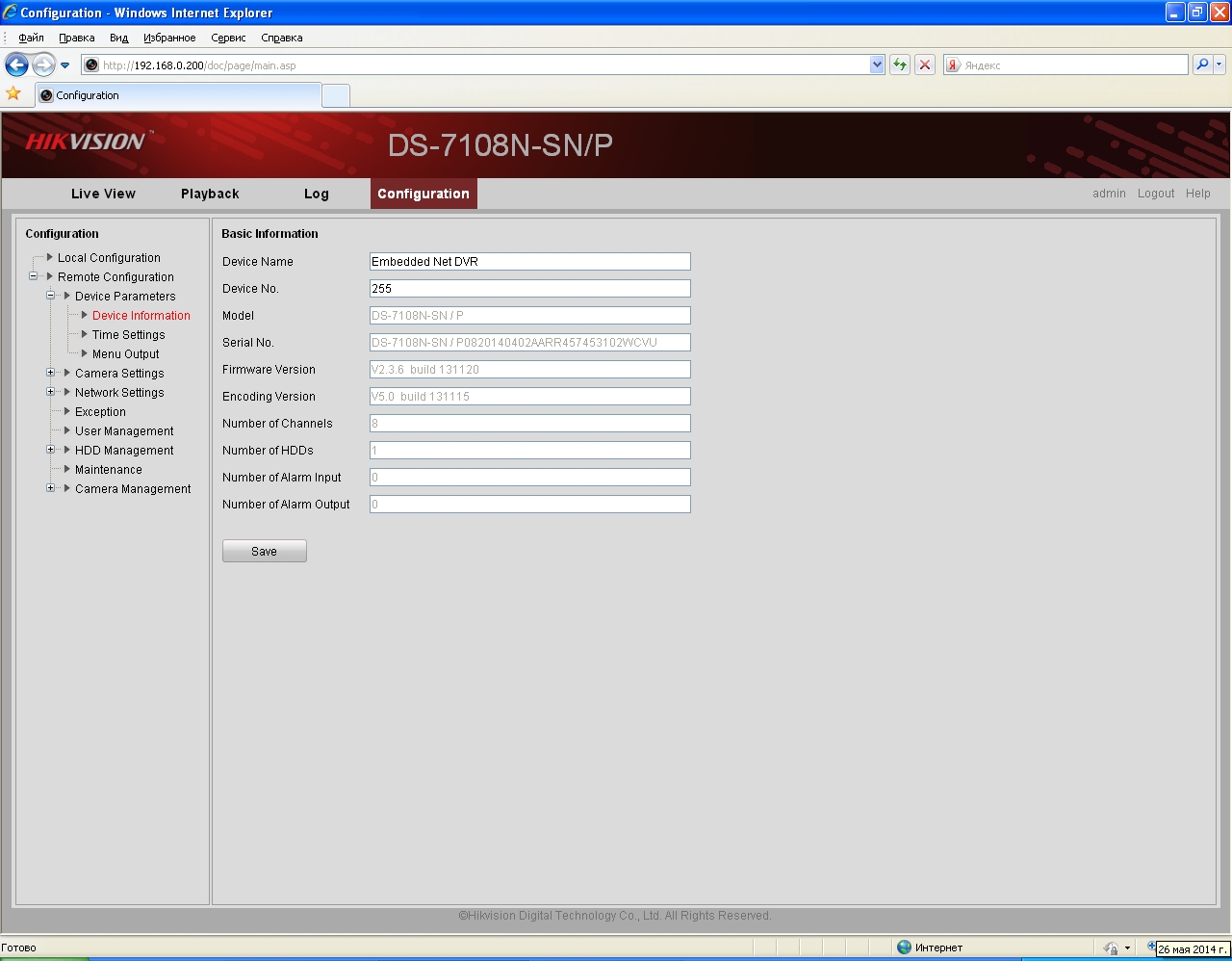This screenshot has height=961, width=1232.
Task: Click the Logout link
Action: 1156,194
